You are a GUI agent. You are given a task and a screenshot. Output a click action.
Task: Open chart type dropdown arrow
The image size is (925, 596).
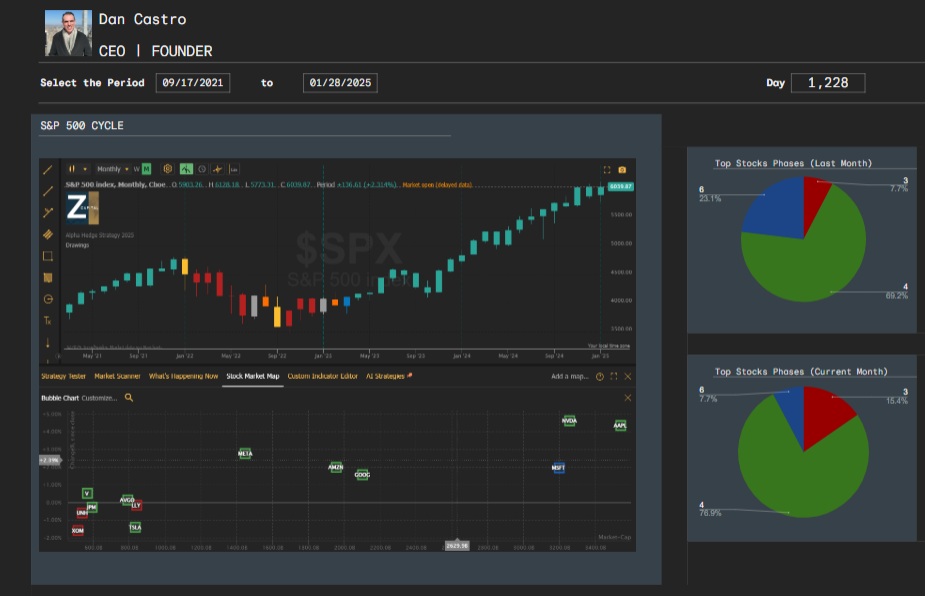click(x=85, y=169)
